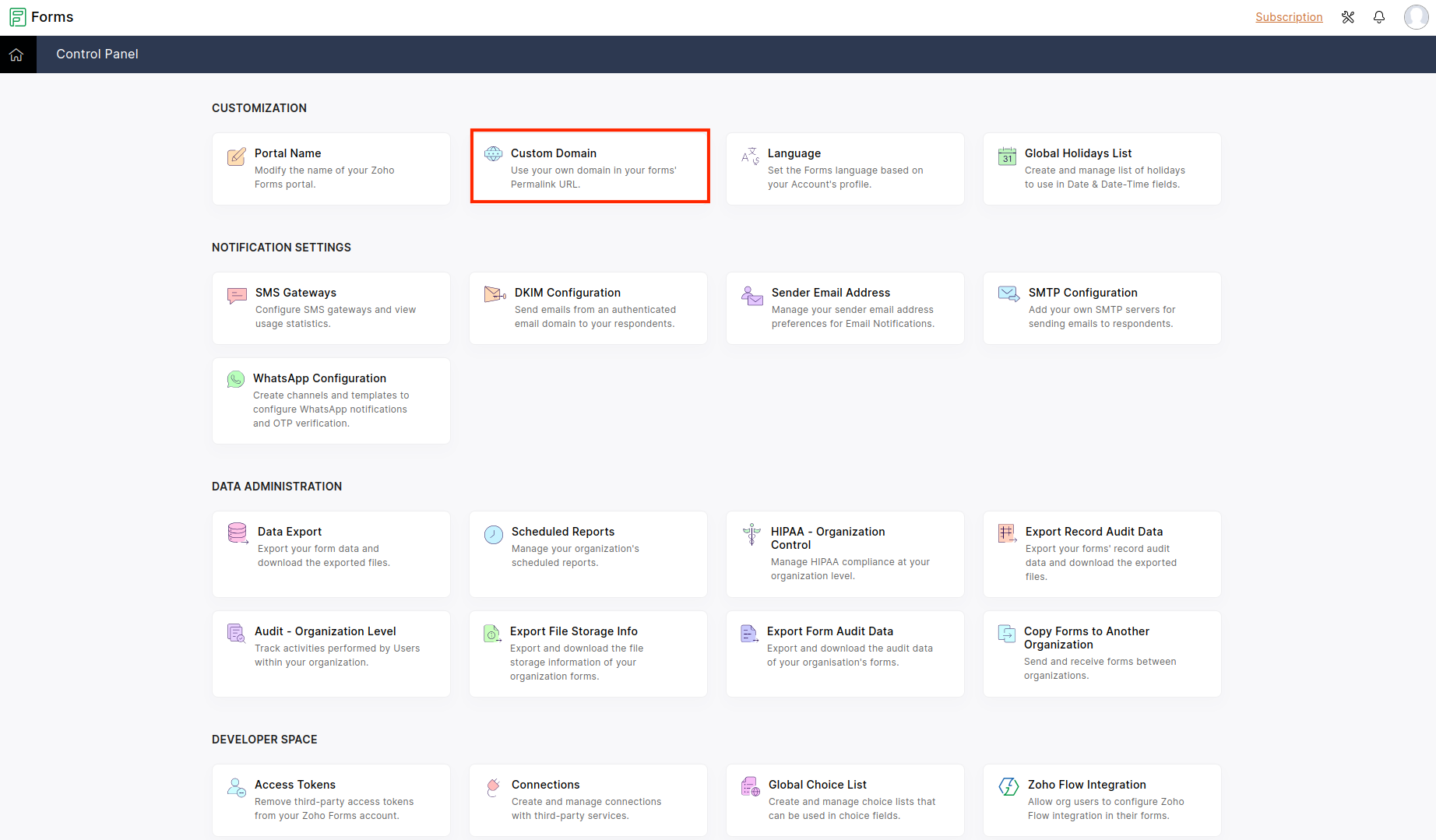Select Copy Forms to Another Organization
Screen dimensions: 1436x840
point(1102,653)
